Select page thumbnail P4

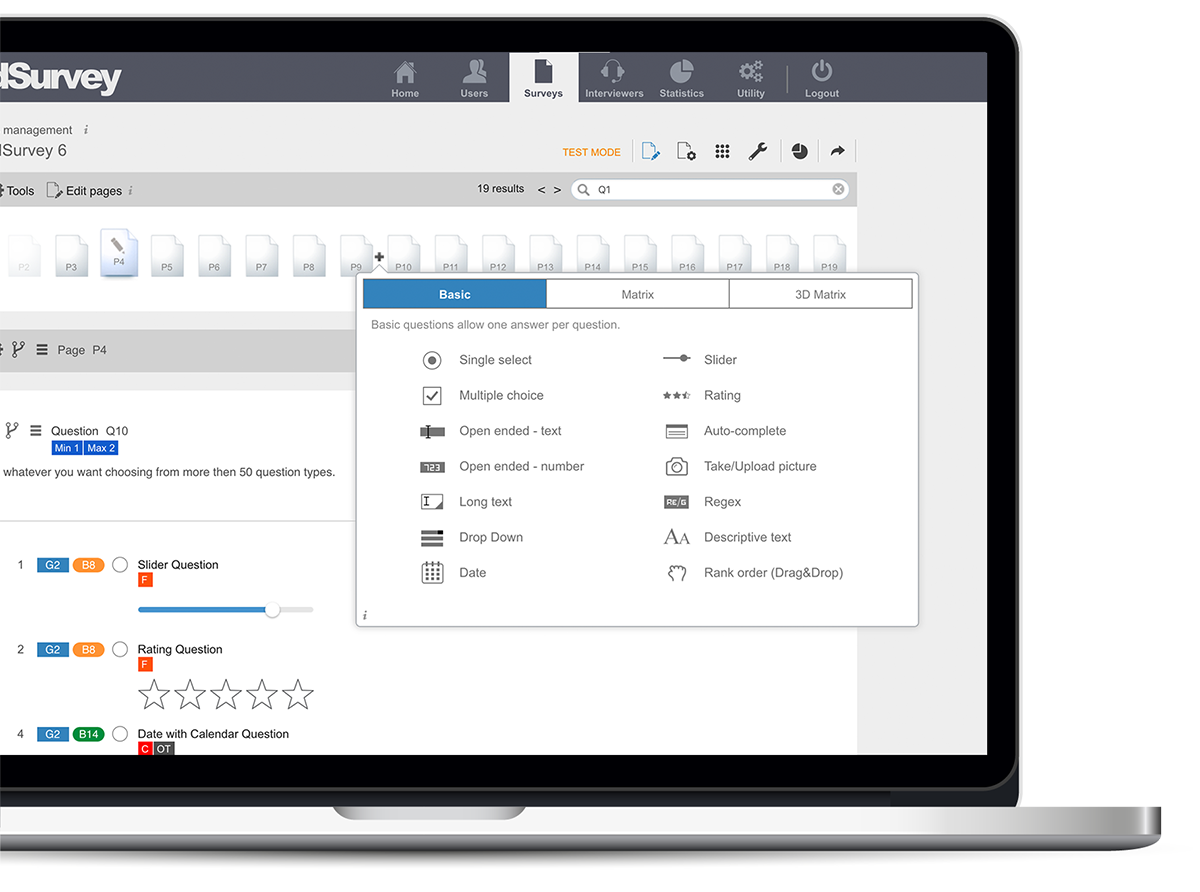(x=118, y=252)
